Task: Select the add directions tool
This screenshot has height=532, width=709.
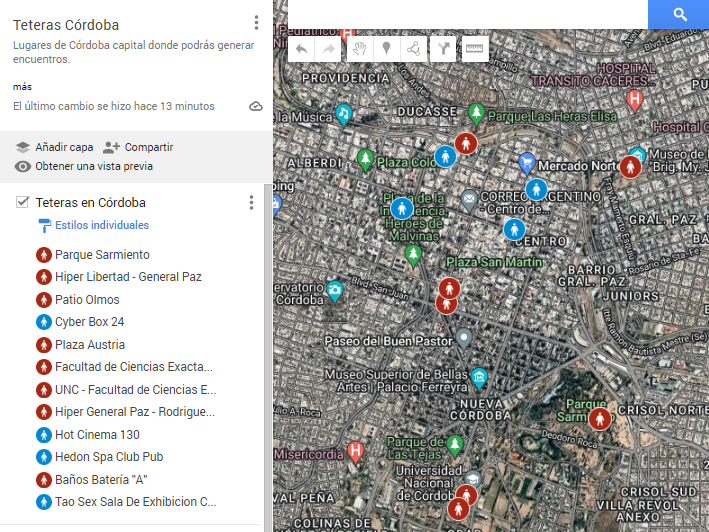Action: 444,49
